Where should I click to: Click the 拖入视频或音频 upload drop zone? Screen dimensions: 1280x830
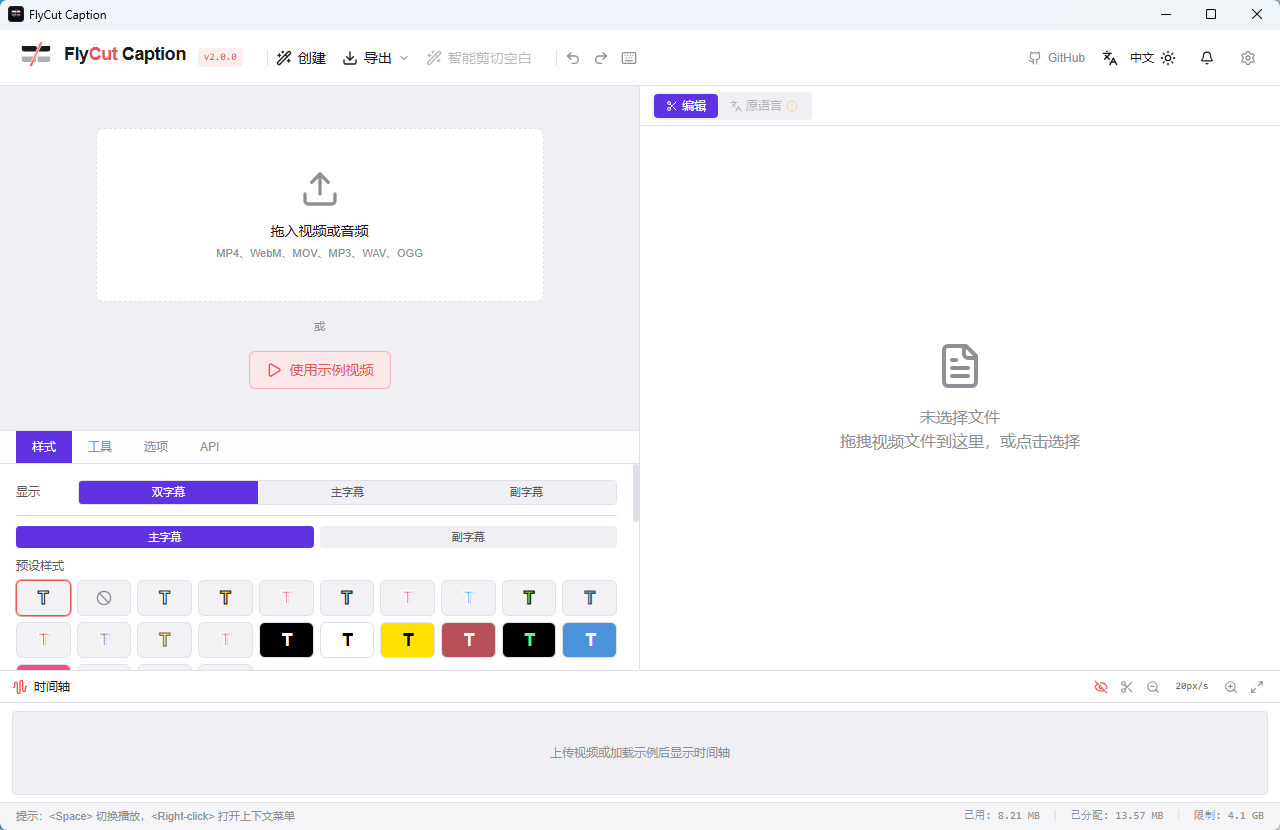[320, 215]
